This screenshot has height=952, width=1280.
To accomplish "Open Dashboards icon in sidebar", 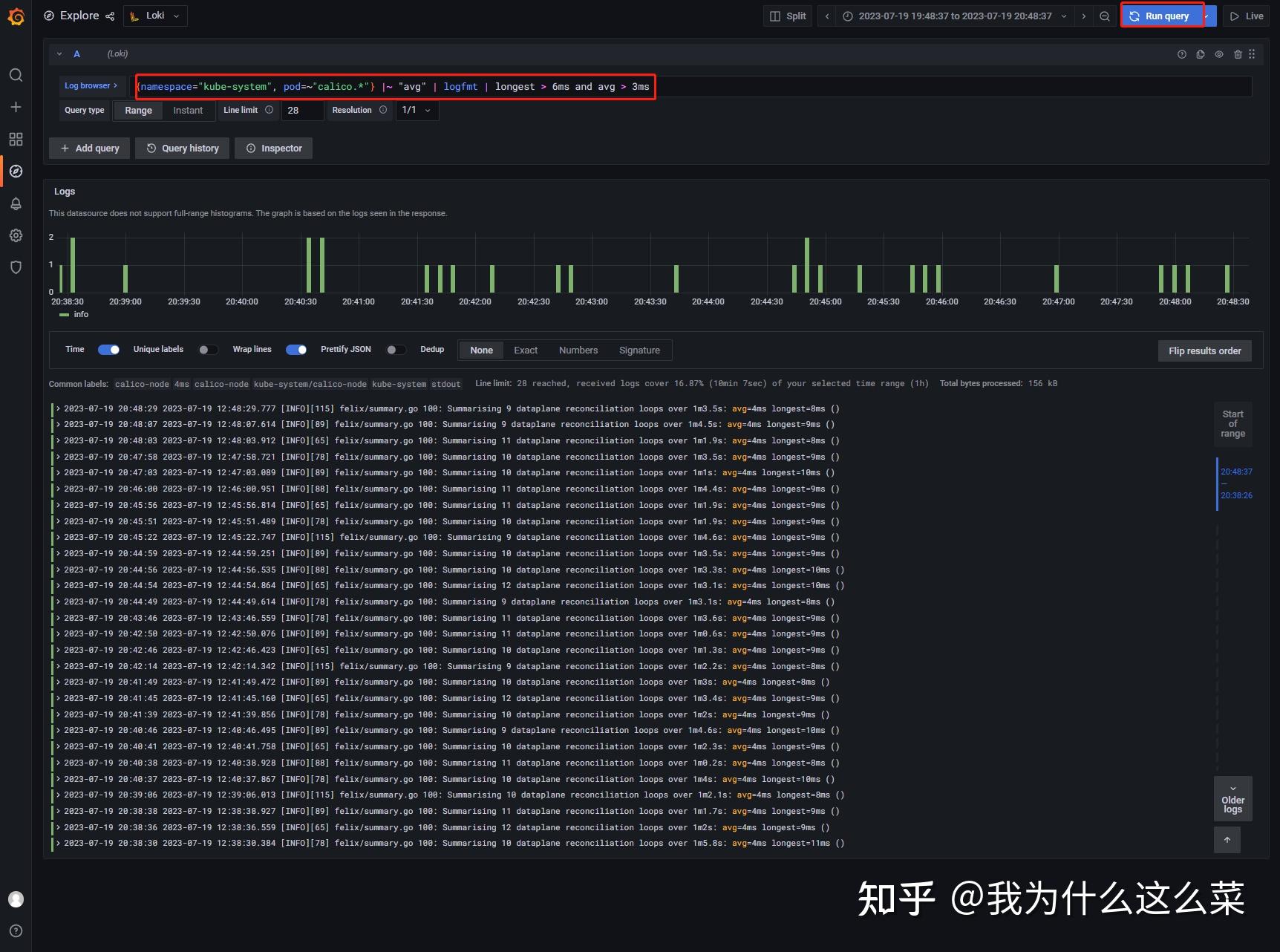I will [16, 139].
